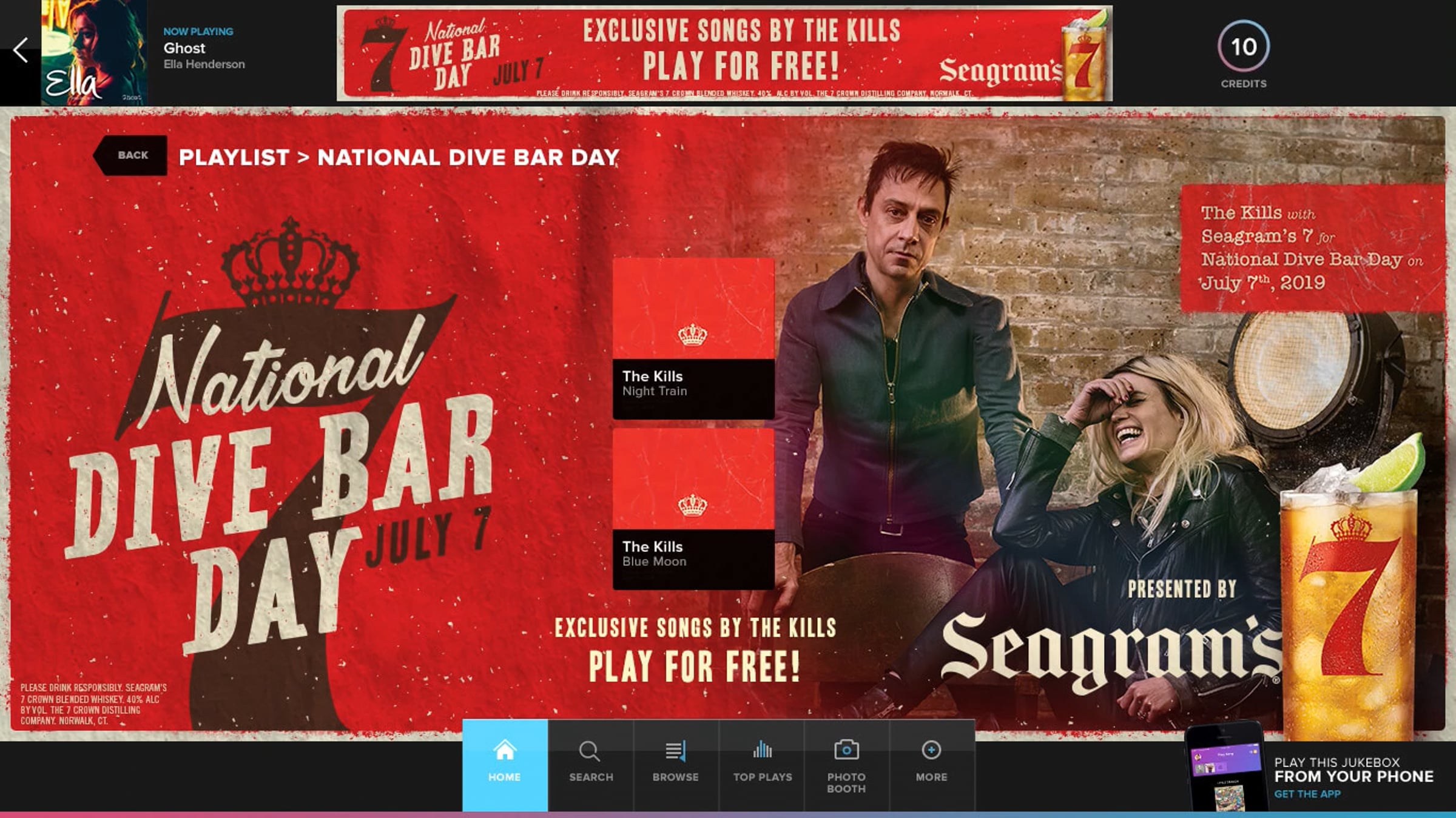Open the Home tab in the bottom bar
This screenshot has width=1456, height=818.
tap(505, 765)
